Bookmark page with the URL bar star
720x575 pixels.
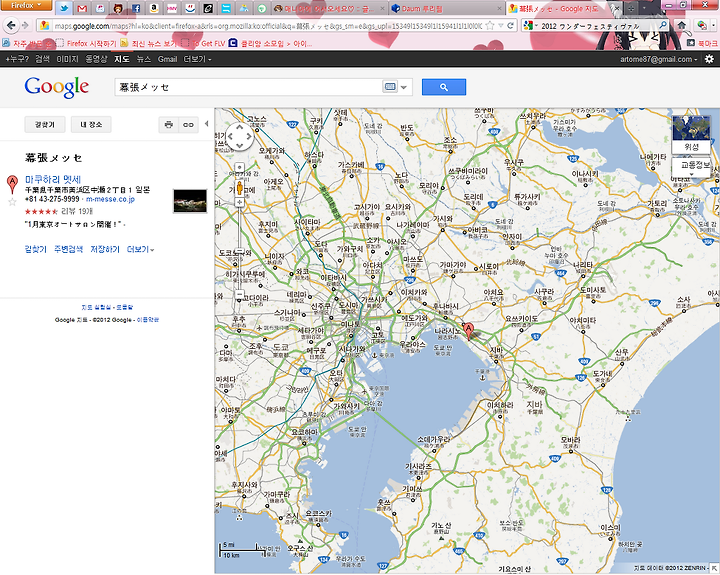pos(490,26)
